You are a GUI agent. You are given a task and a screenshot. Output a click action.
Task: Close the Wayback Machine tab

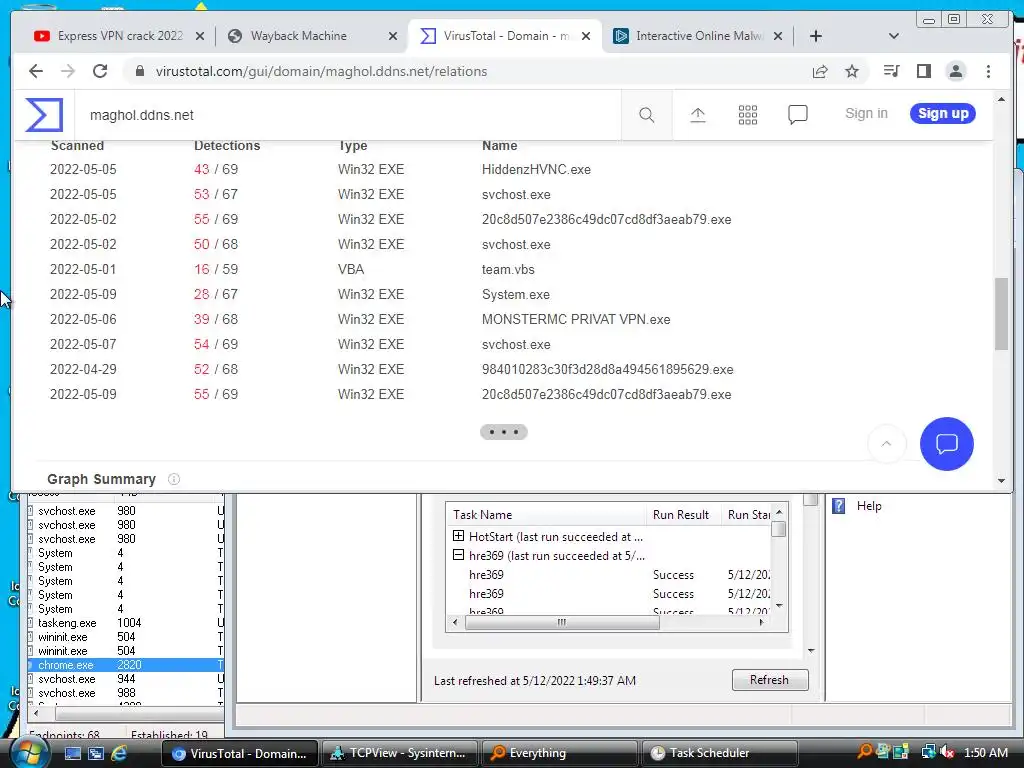tap(392, 36)
